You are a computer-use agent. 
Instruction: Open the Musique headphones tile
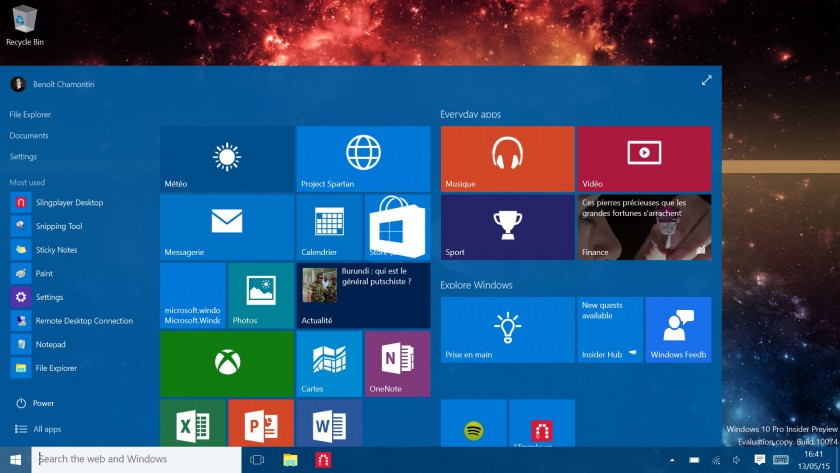tap(507, 158)
